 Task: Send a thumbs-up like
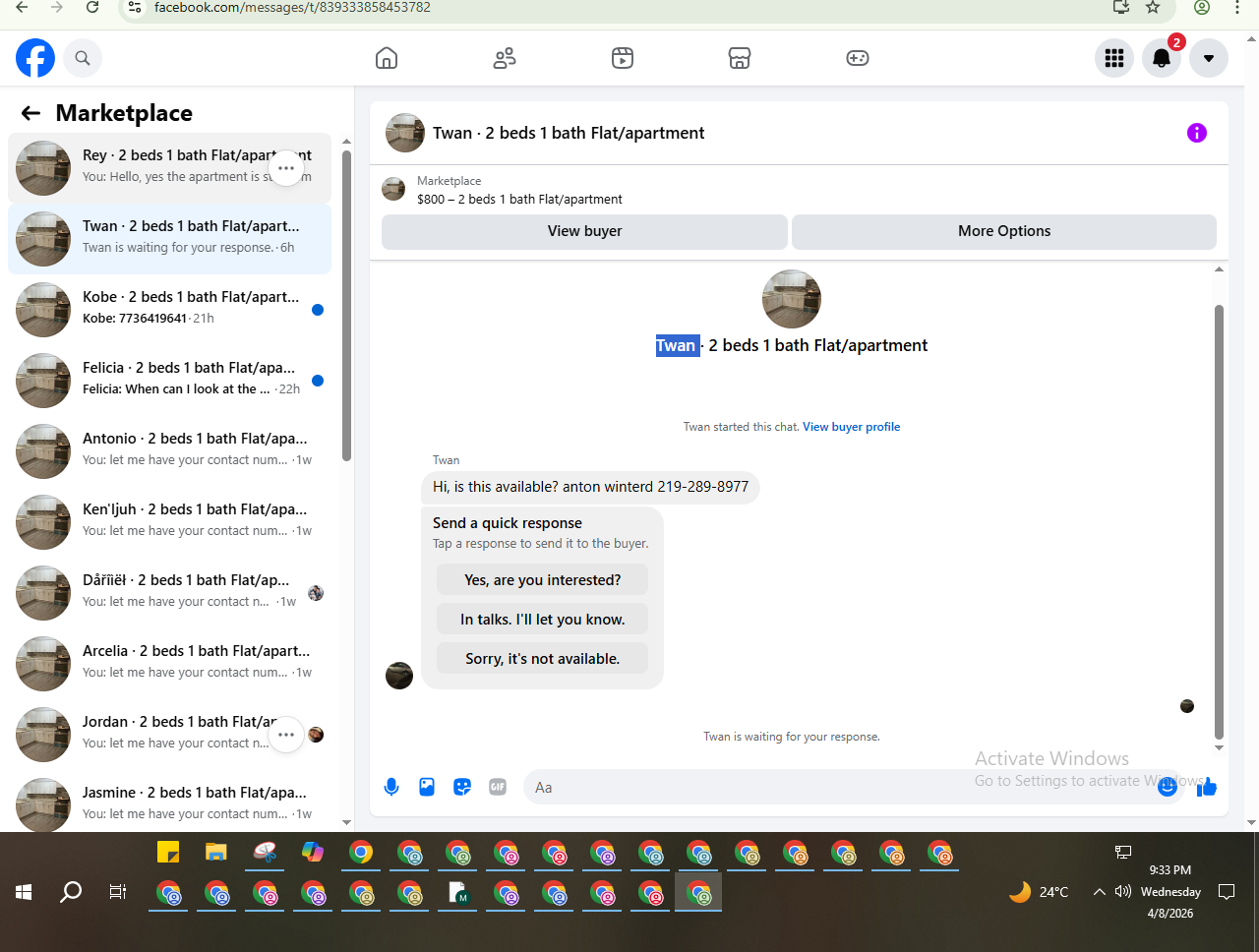(1207, 787)
